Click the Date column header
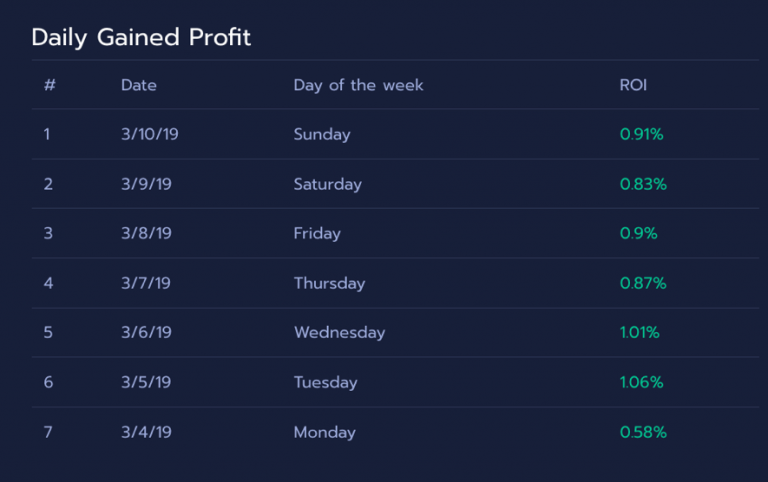768x482 pixels. (139, 85)
